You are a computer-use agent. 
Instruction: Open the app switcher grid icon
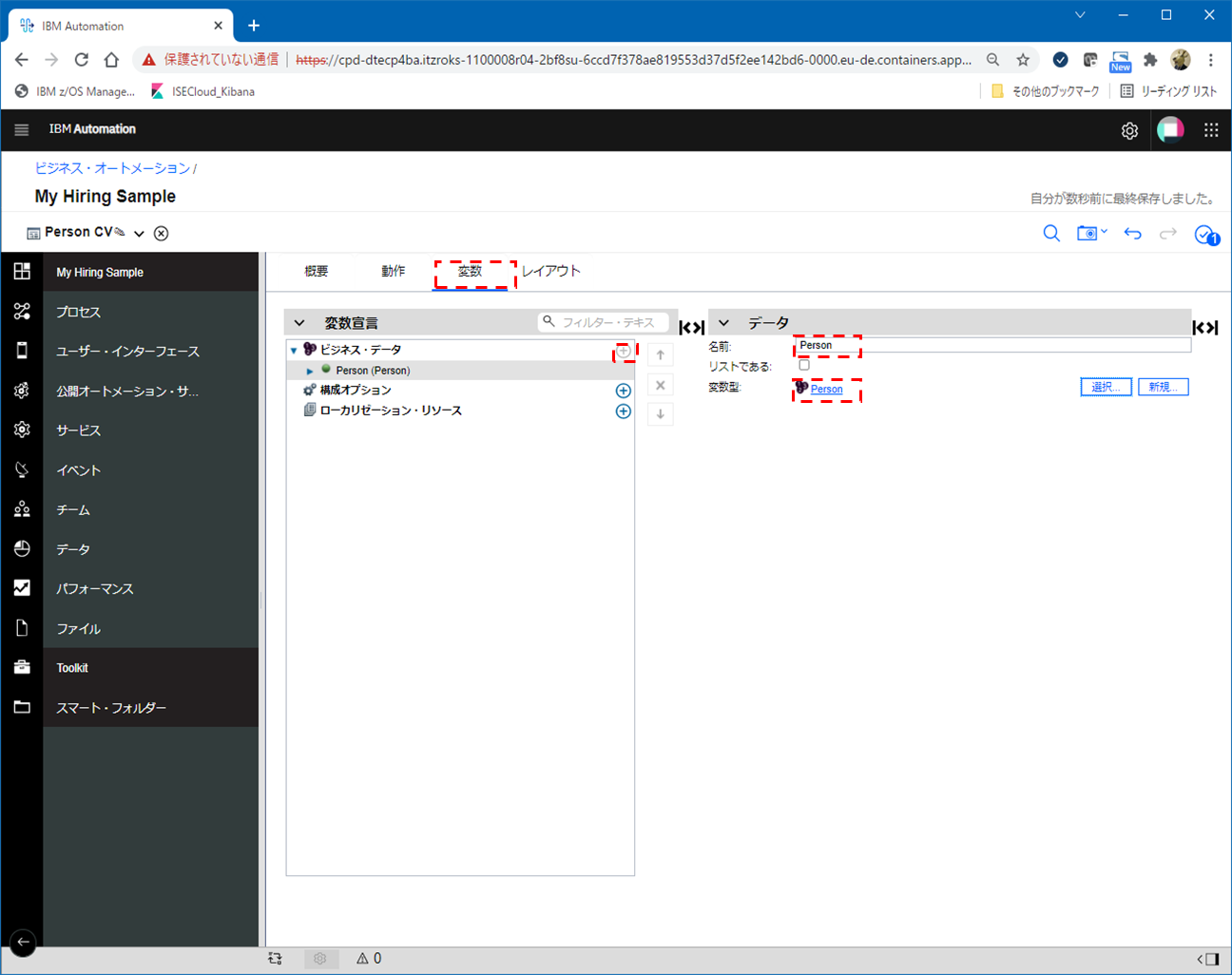(1211, 130)
